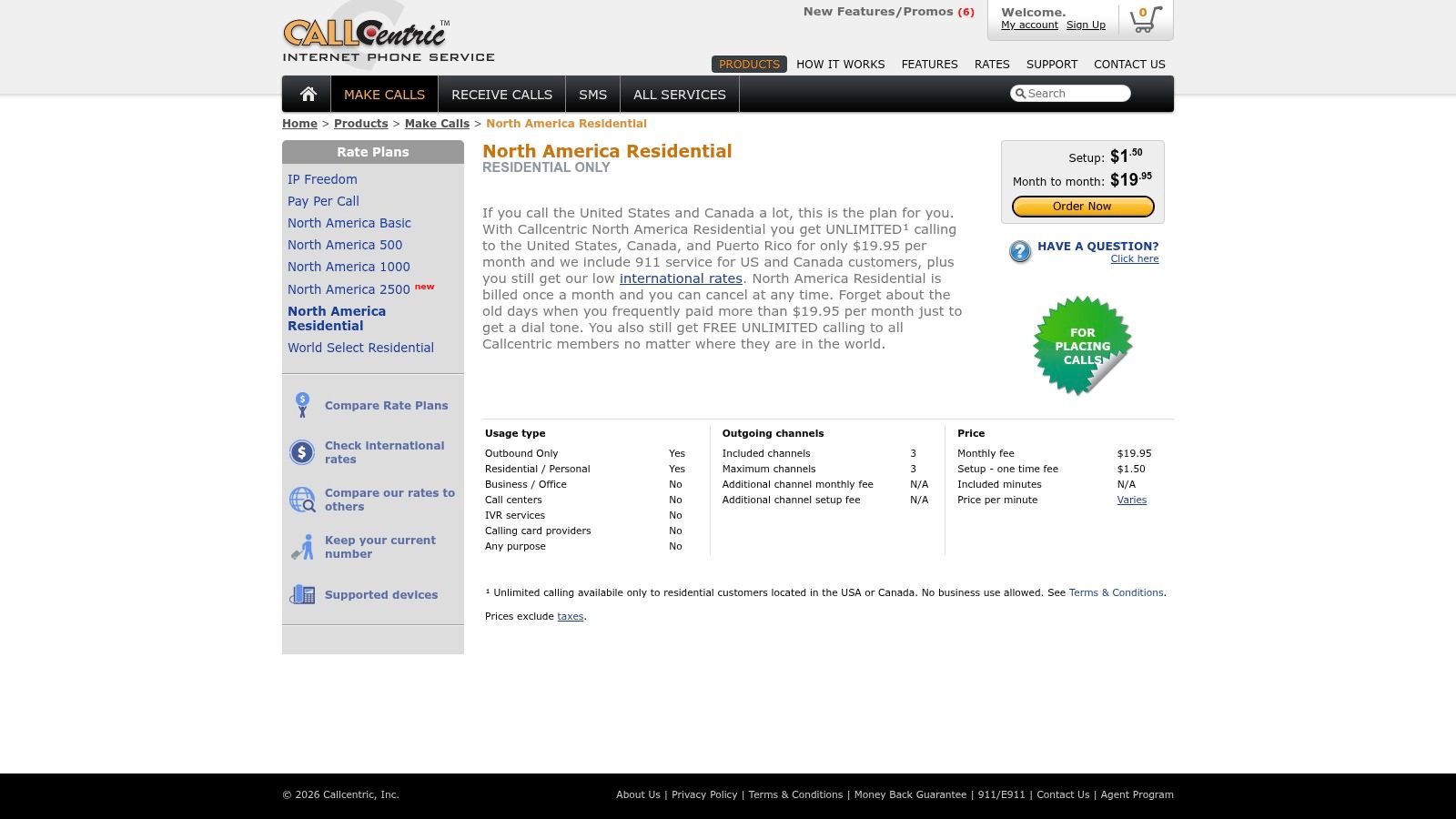Image resolution: width=1456 pixels, height=819 pixels.
Task: Click the question mark help icon
Action: click(1020, 251)
